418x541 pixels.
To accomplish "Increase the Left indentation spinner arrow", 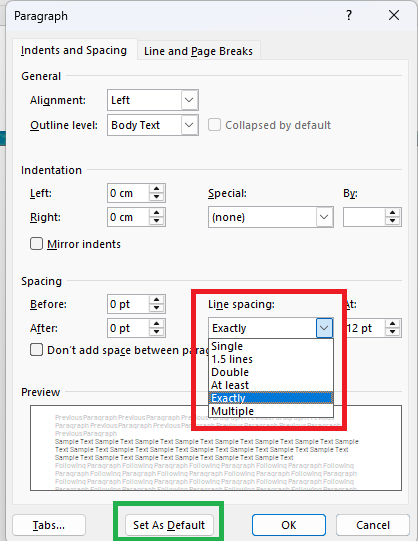I will click(x=157, y=189).
